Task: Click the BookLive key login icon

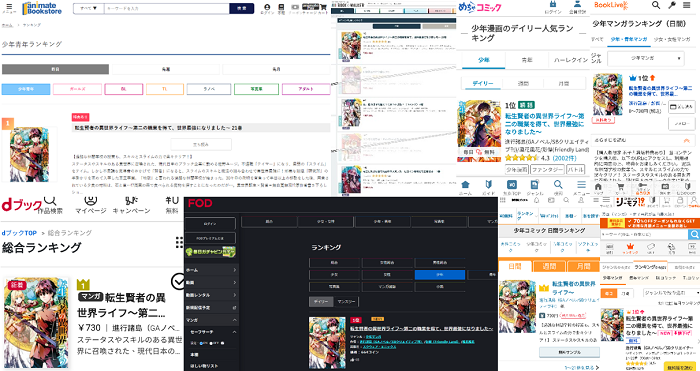Action: (x=671, y=5)
